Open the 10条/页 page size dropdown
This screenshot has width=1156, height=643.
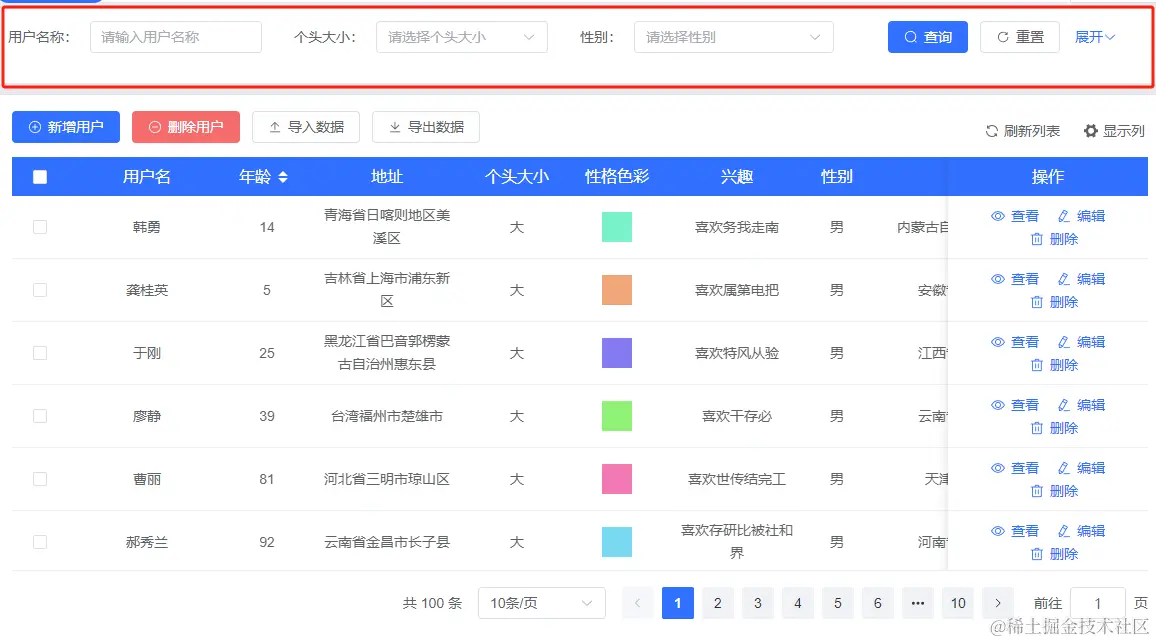click(x=542, y=603)
